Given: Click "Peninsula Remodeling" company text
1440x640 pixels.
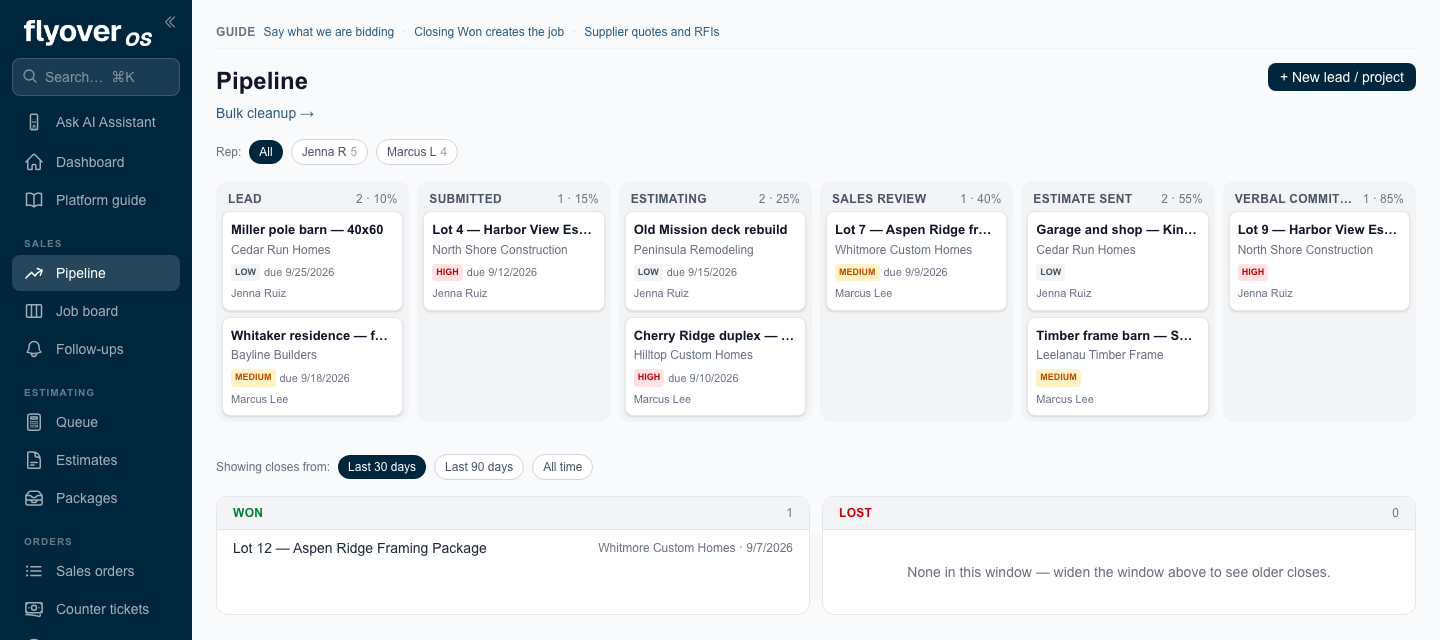Looking at the screenshot, I should coord(694,250).
